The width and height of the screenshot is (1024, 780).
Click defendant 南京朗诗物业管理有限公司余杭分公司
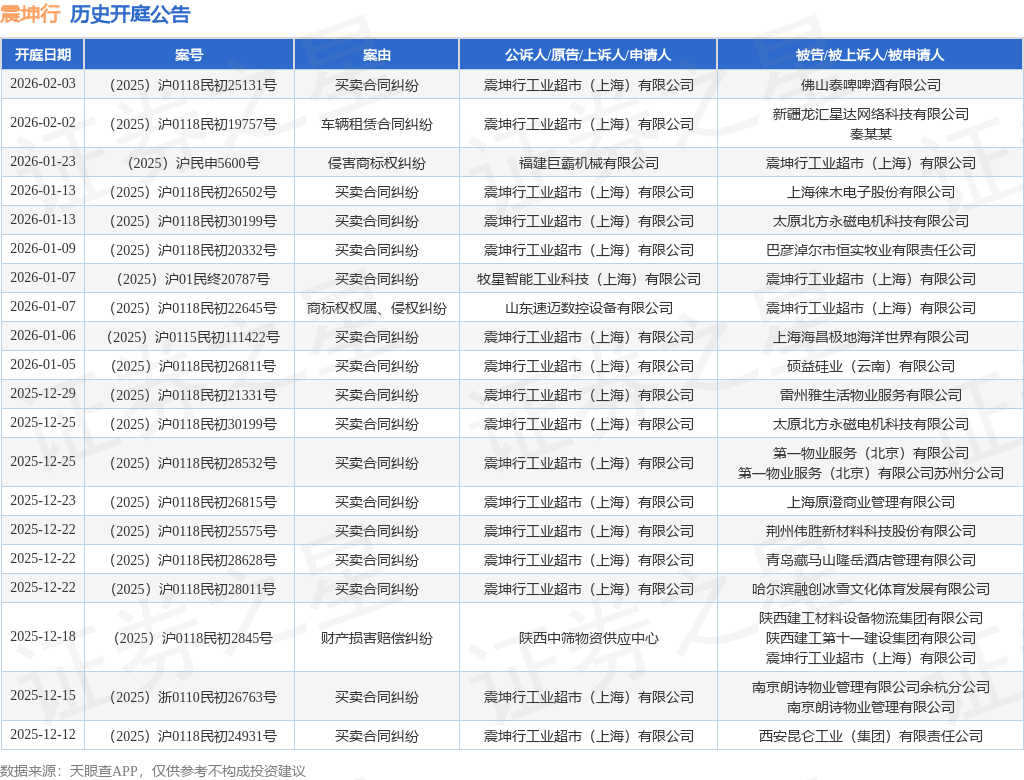pos(871,687)
